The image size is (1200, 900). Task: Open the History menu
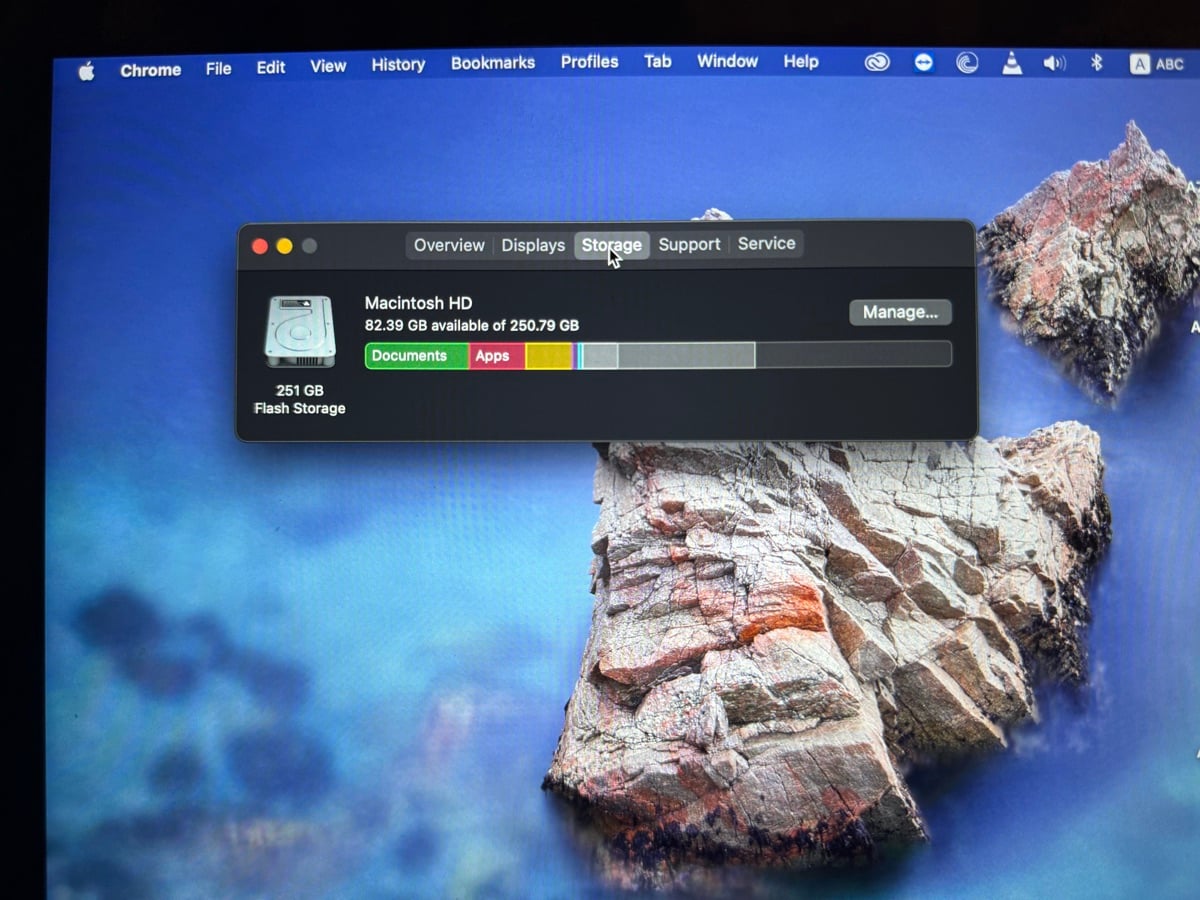point(398,65)
